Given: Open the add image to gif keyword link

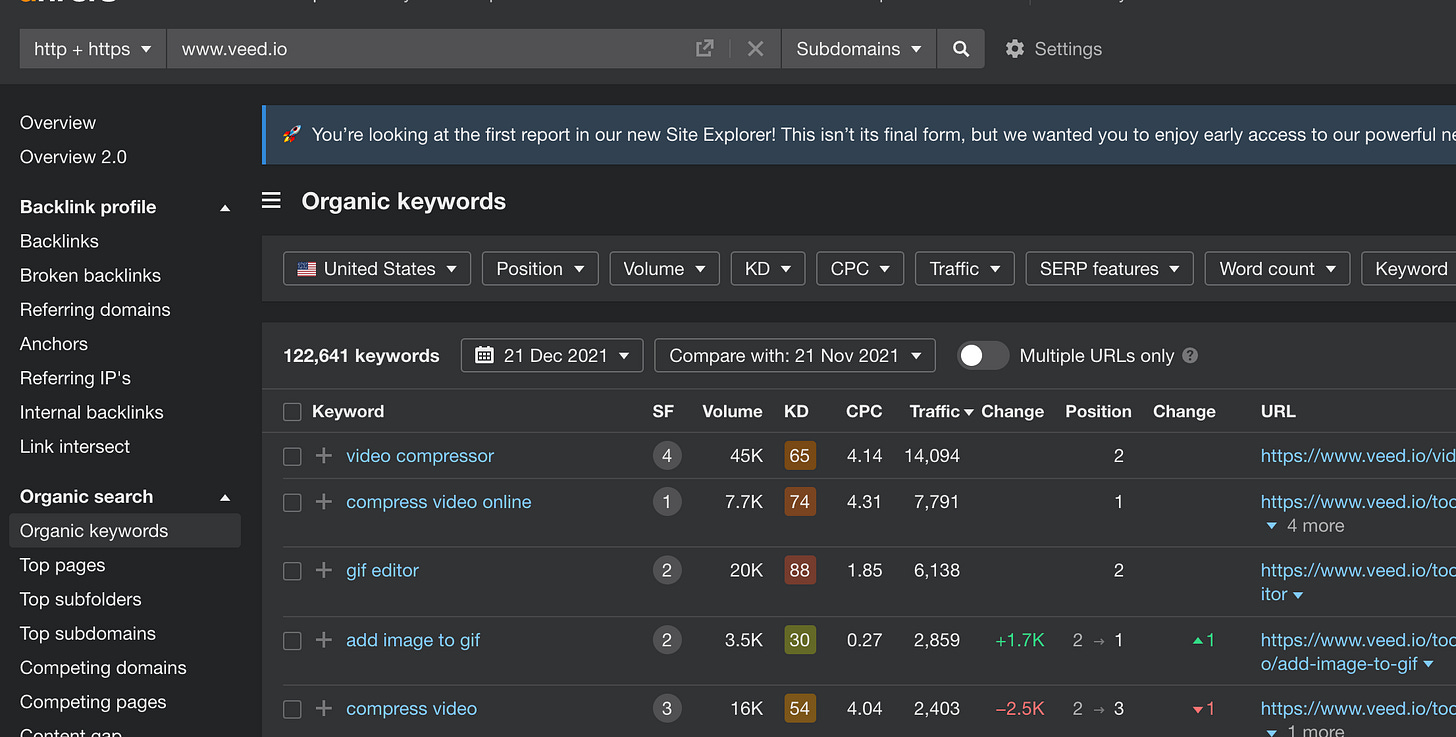Looking at the screenshot, I should tap(413, 640).
